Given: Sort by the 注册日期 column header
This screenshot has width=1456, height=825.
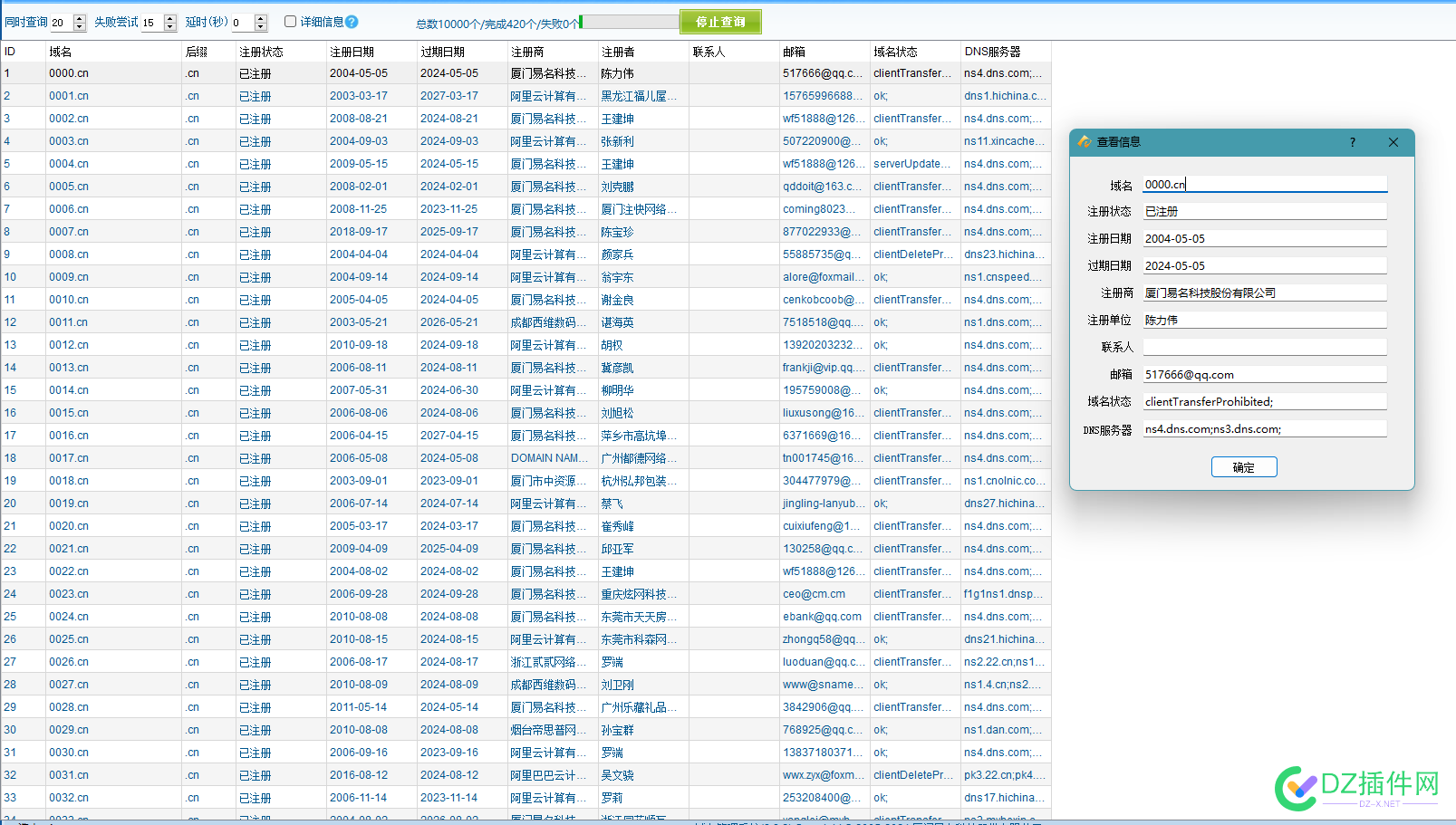Looking at the screenshot, I should pyautogui.click(x=371, y=52).
